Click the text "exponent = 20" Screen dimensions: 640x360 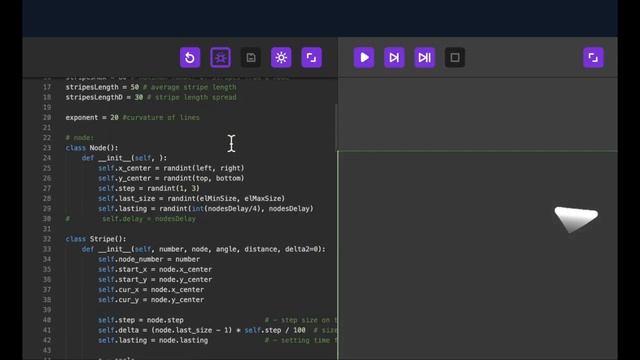click(x=92, y=118)
